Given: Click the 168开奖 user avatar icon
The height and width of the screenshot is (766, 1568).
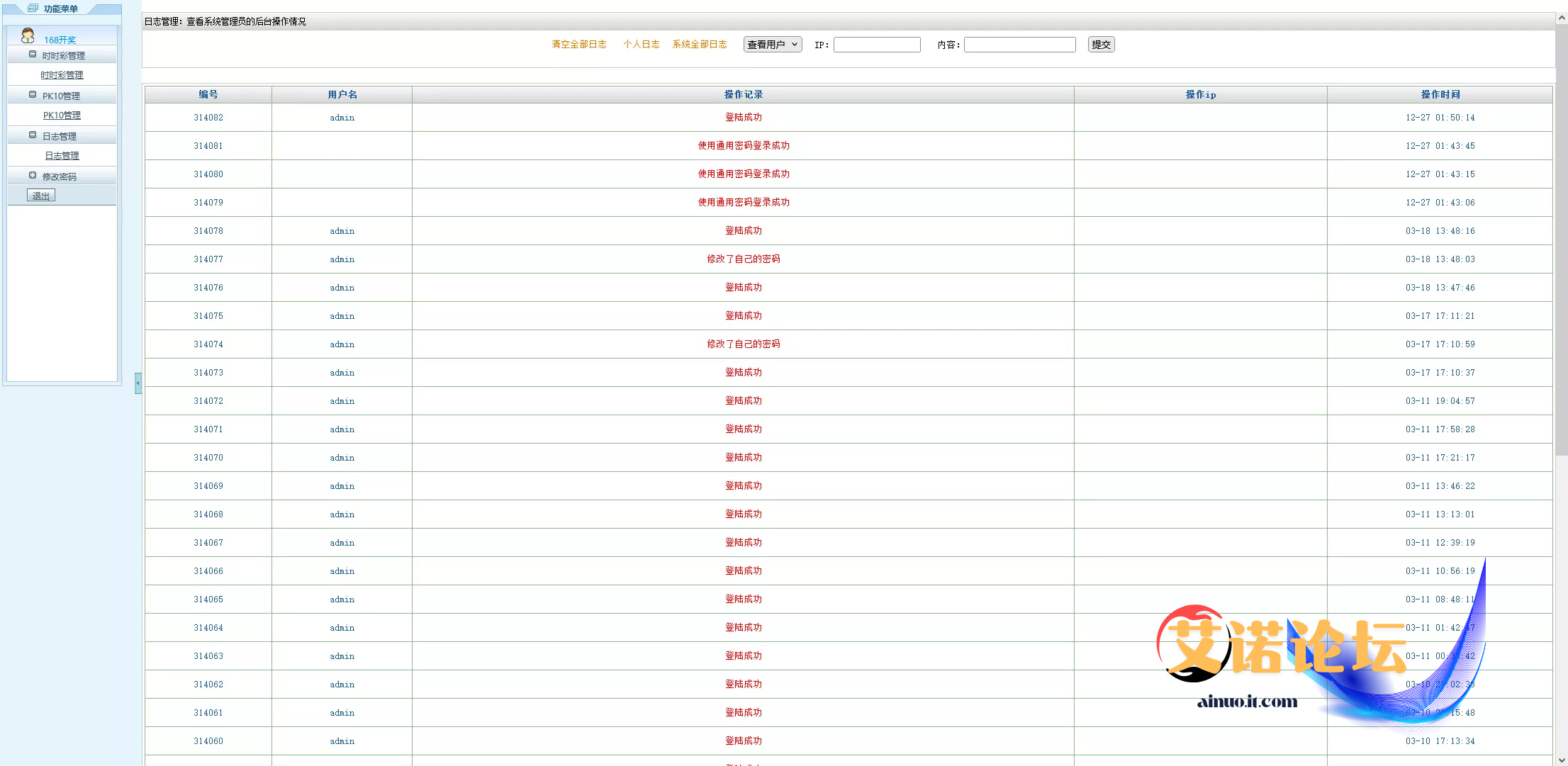Looking at the screenshot, I should coord(28,35).
